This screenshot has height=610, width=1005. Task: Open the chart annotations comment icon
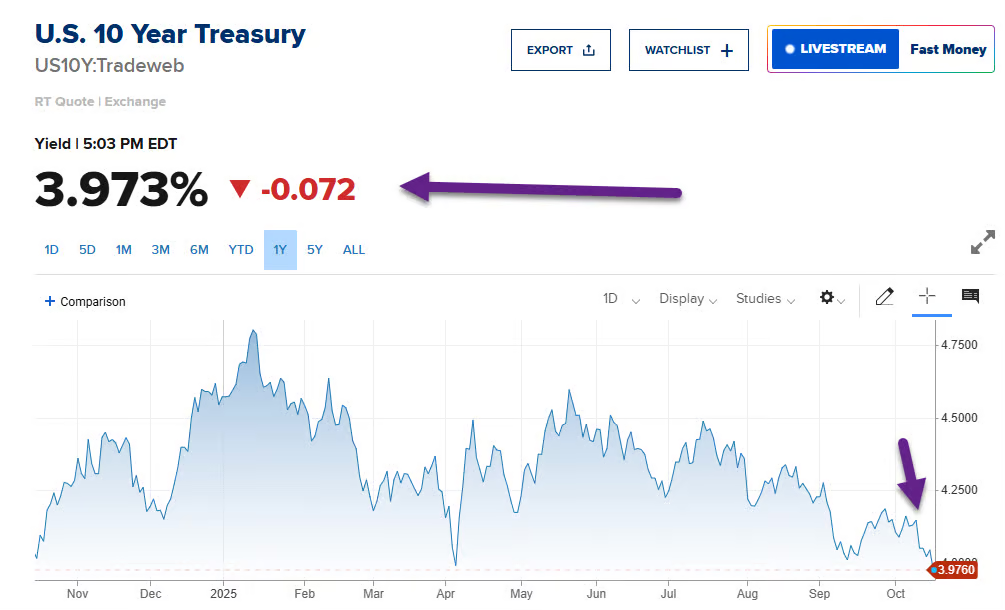point(970,296)
